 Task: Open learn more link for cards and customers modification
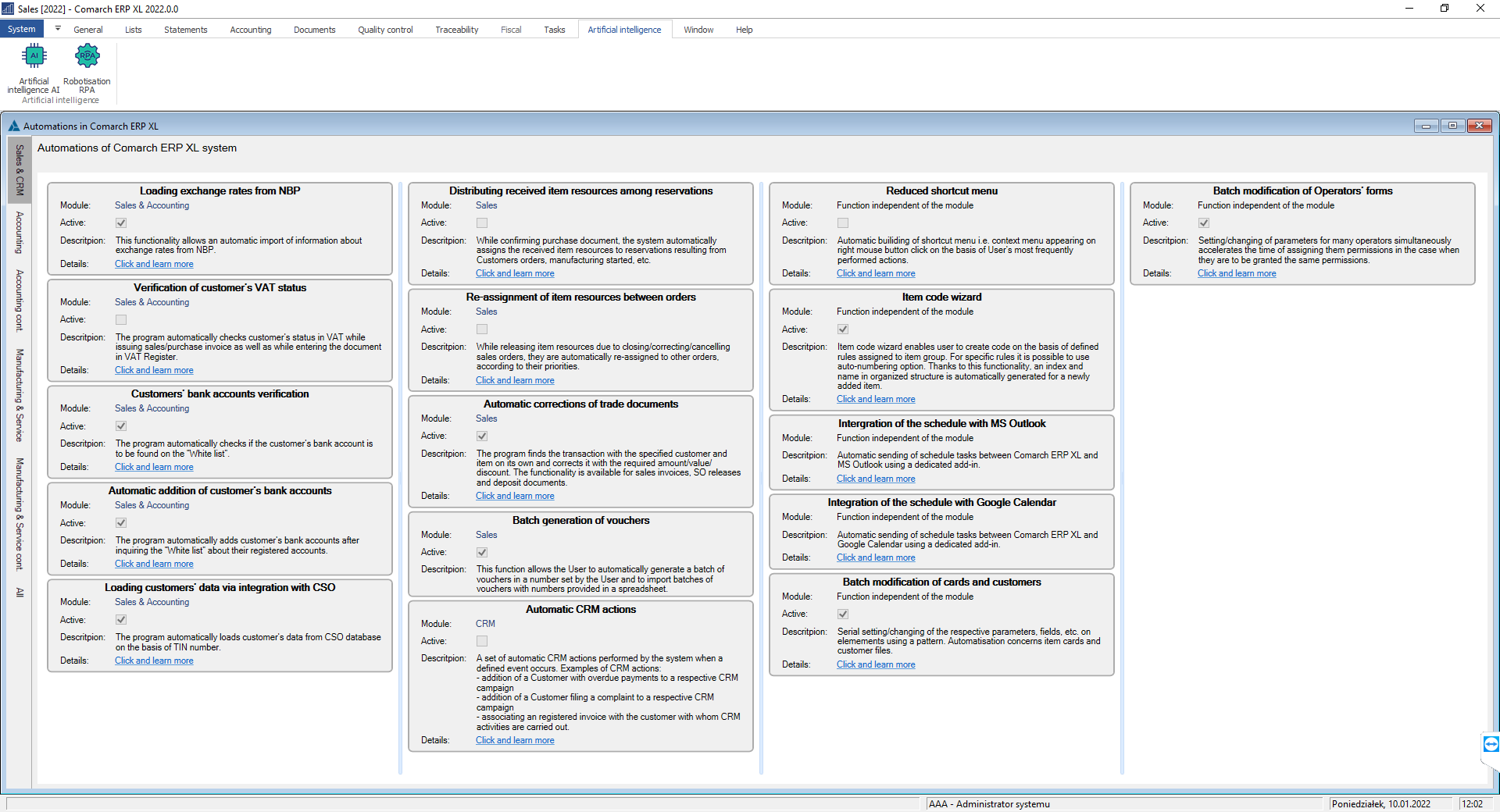876,664
